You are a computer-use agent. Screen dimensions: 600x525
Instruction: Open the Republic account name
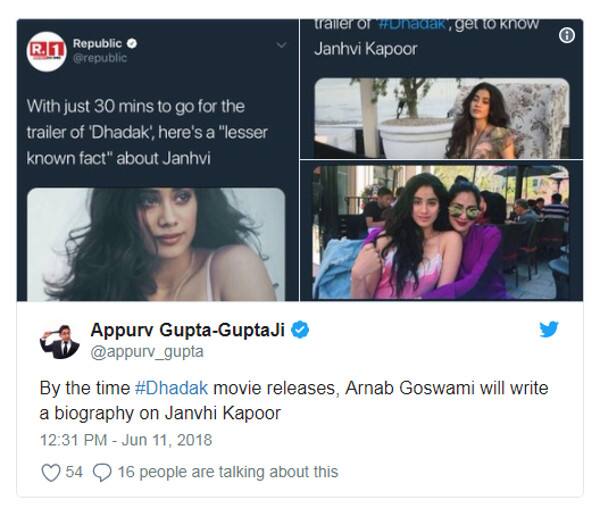click(x=98, y=44)
